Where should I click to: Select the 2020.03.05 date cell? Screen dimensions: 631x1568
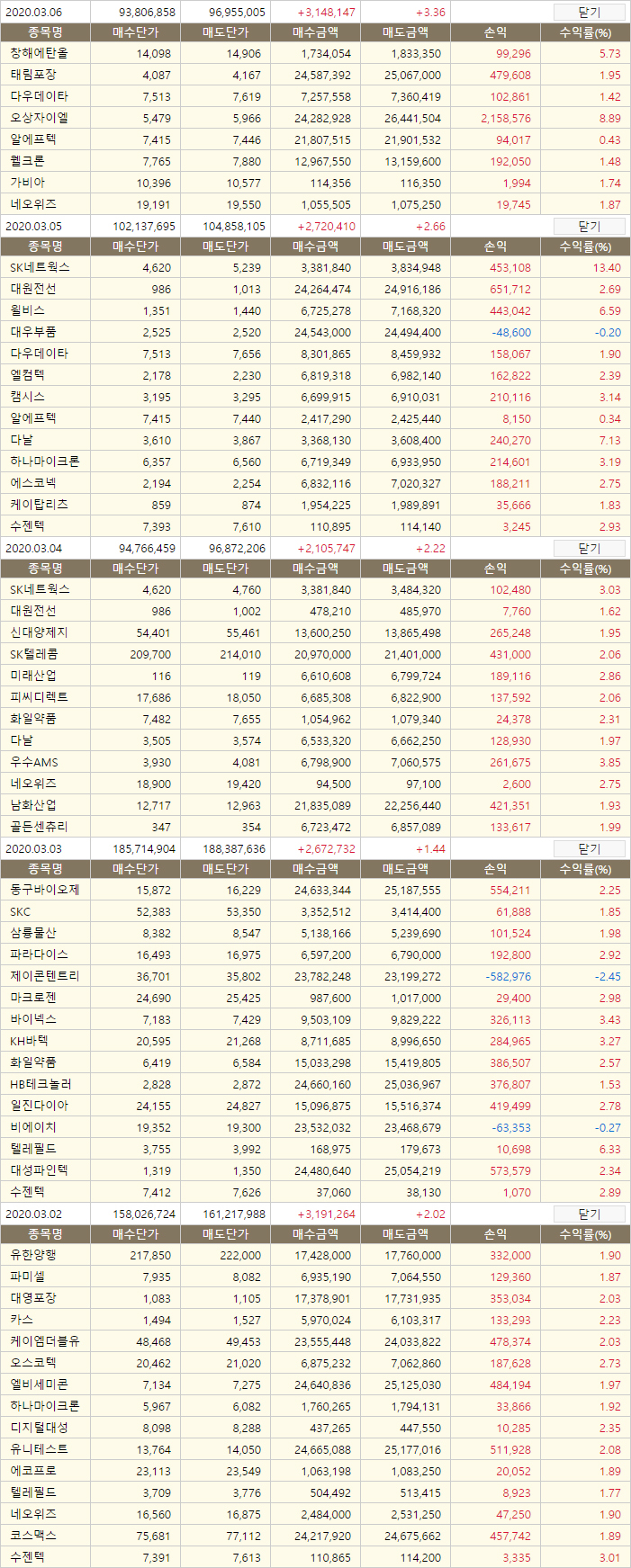(34, 227)
